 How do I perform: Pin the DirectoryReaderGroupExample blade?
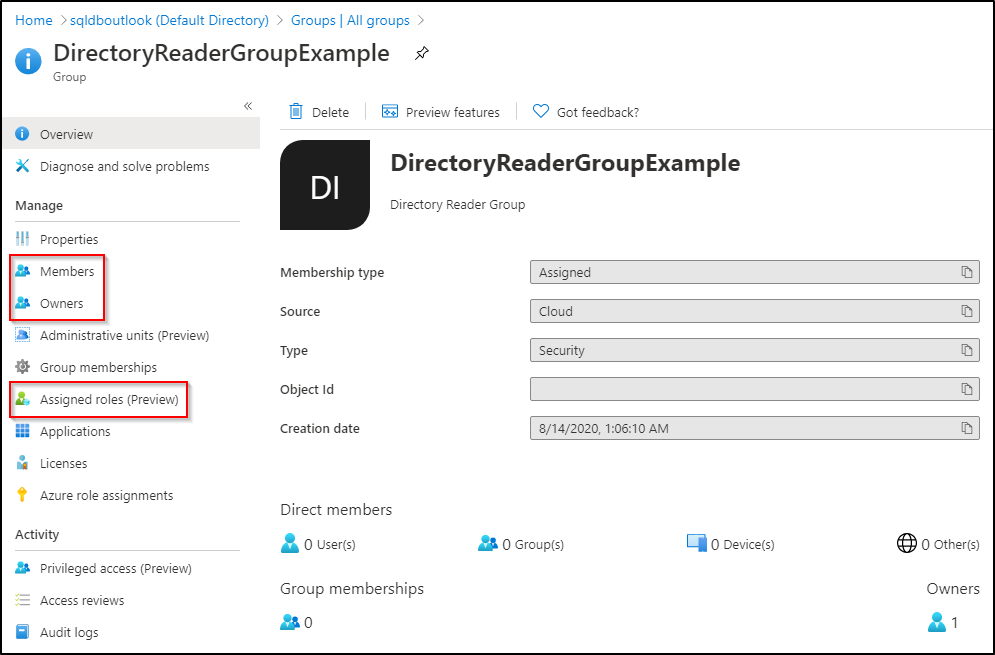(422, 53)
